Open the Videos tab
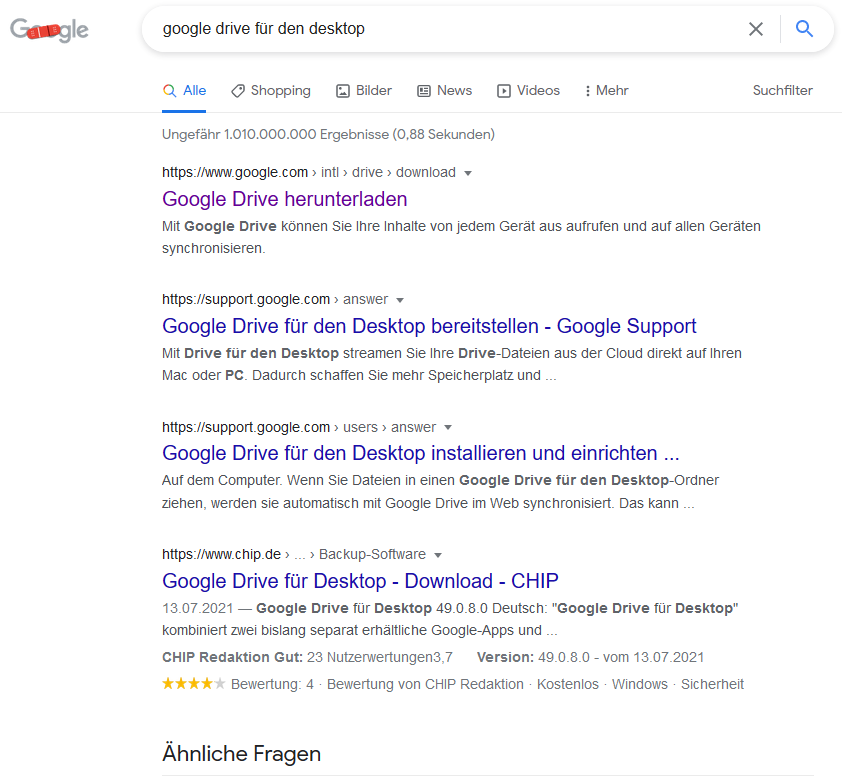The image size is (842, 778). 528,91
